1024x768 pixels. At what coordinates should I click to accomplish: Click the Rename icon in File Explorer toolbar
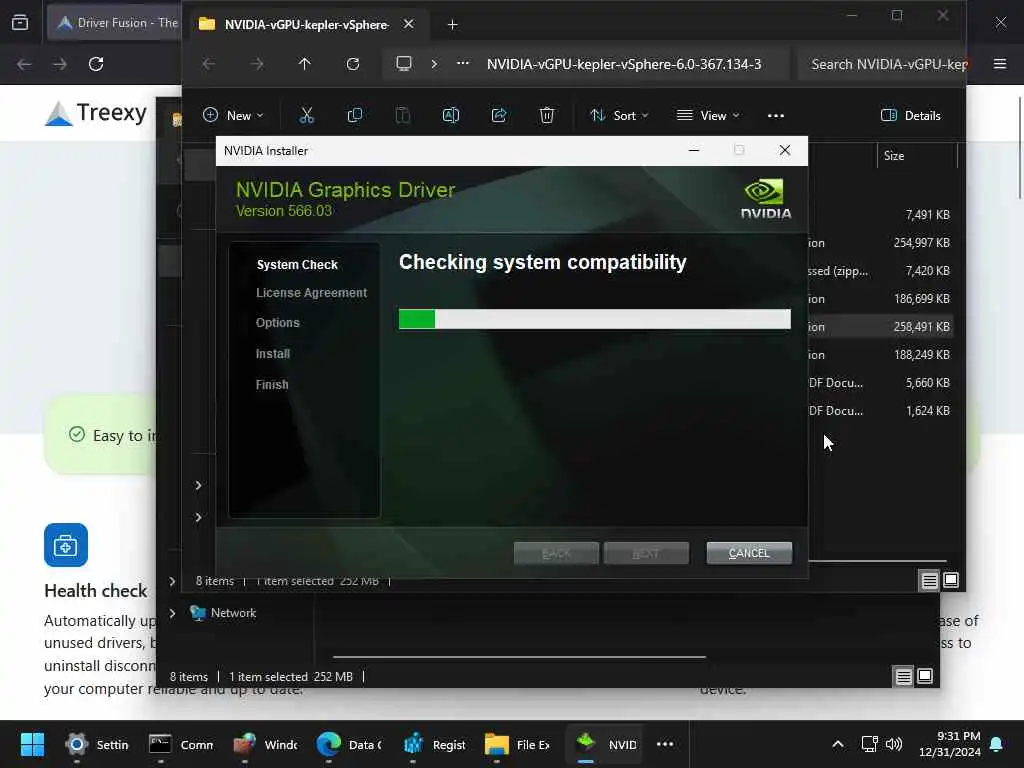point(451,116)
